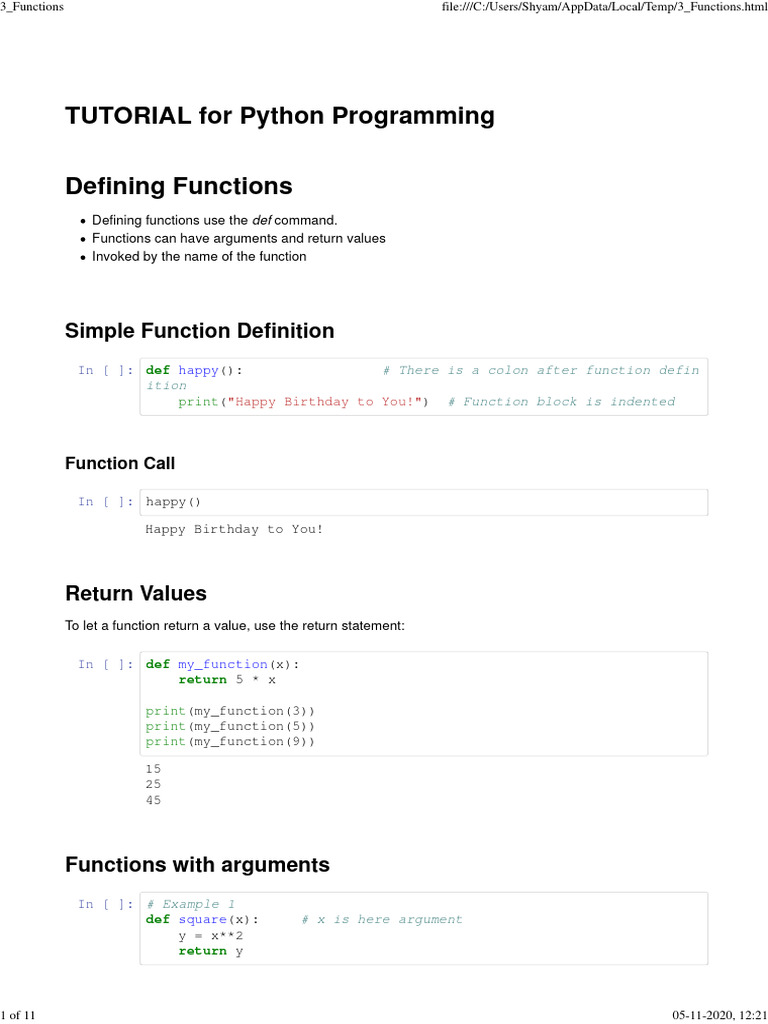Click the output value 45
The height and width of the screenshot is (1024, 768).
153,800
